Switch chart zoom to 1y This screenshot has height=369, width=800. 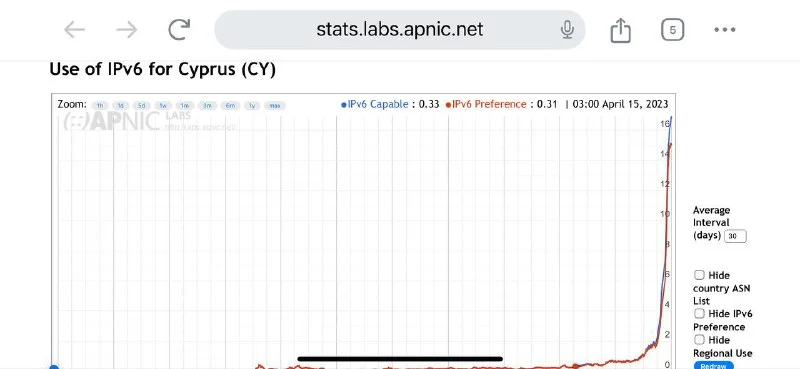[252, 106]
